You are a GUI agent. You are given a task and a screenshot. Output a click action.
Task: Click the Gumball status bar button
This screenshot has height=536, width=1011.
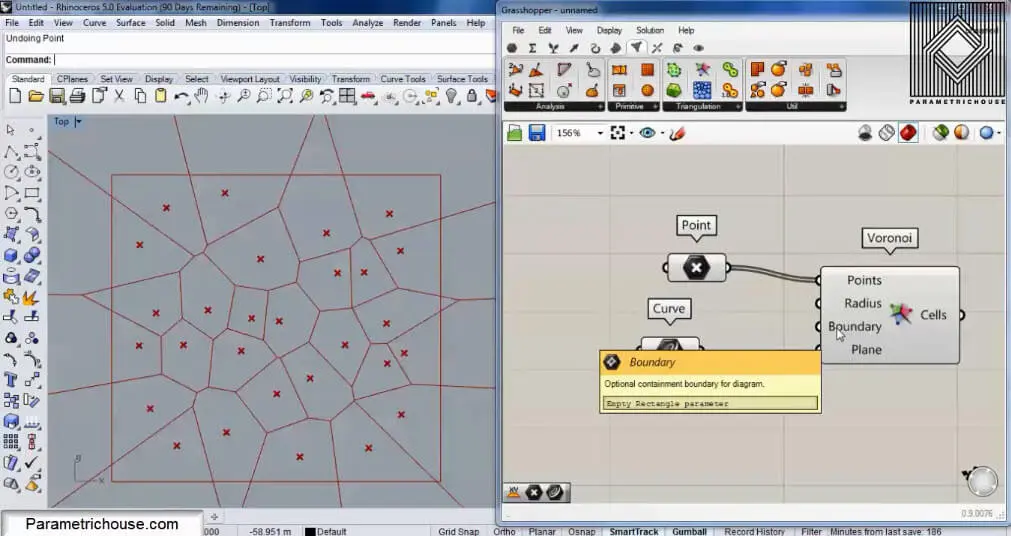689,531
